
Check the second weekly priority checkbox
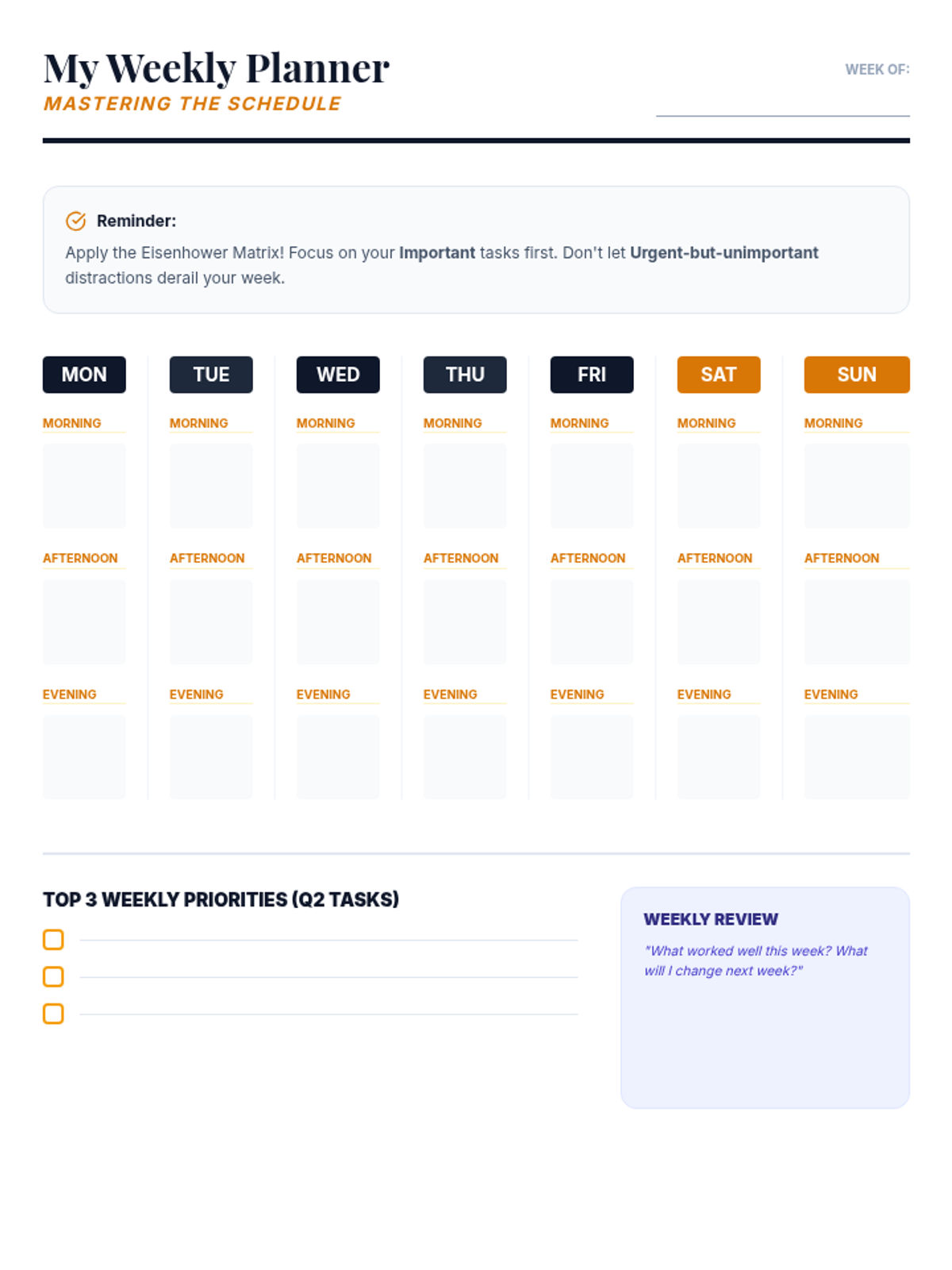53,976
